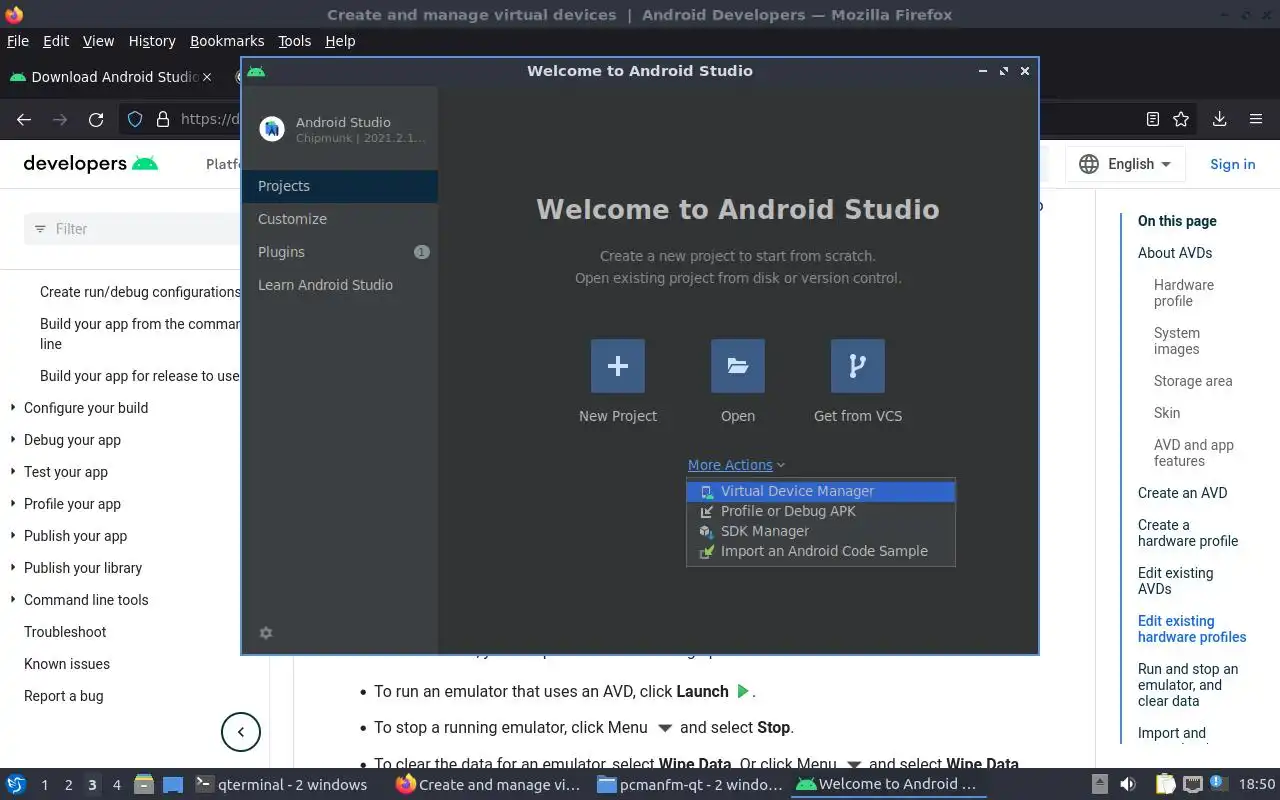Click the padlock site info icon

coord(163,119)
